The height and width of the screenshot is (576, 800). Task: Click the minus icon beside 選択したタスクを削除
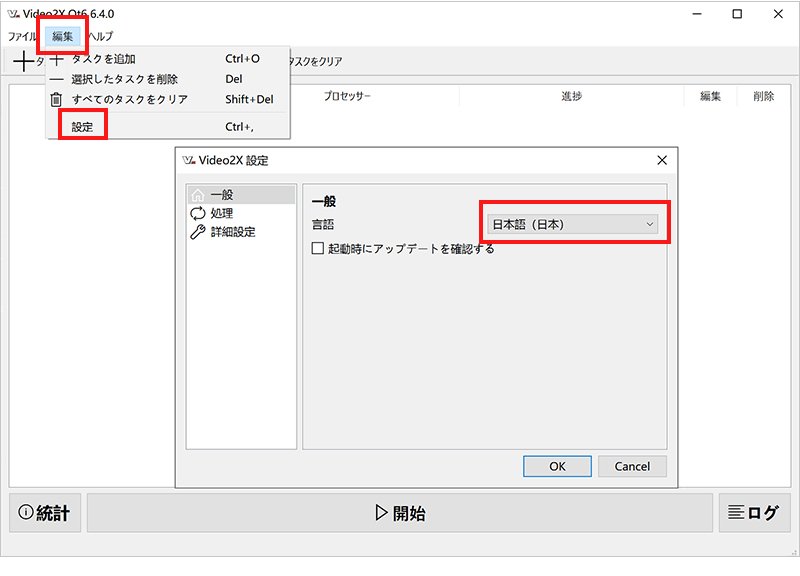coord(56,80)
